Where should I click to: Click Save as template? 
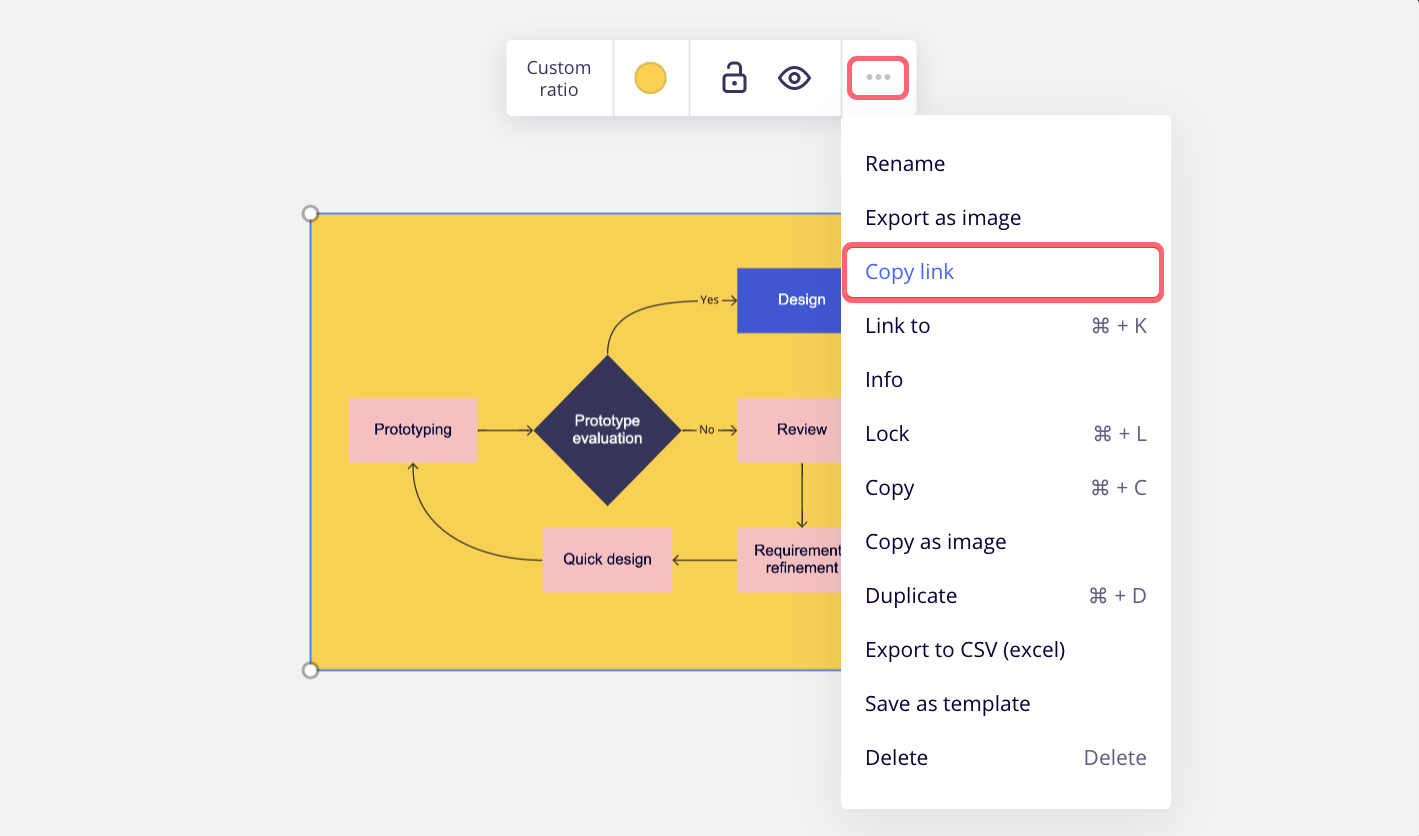(947, 704)
